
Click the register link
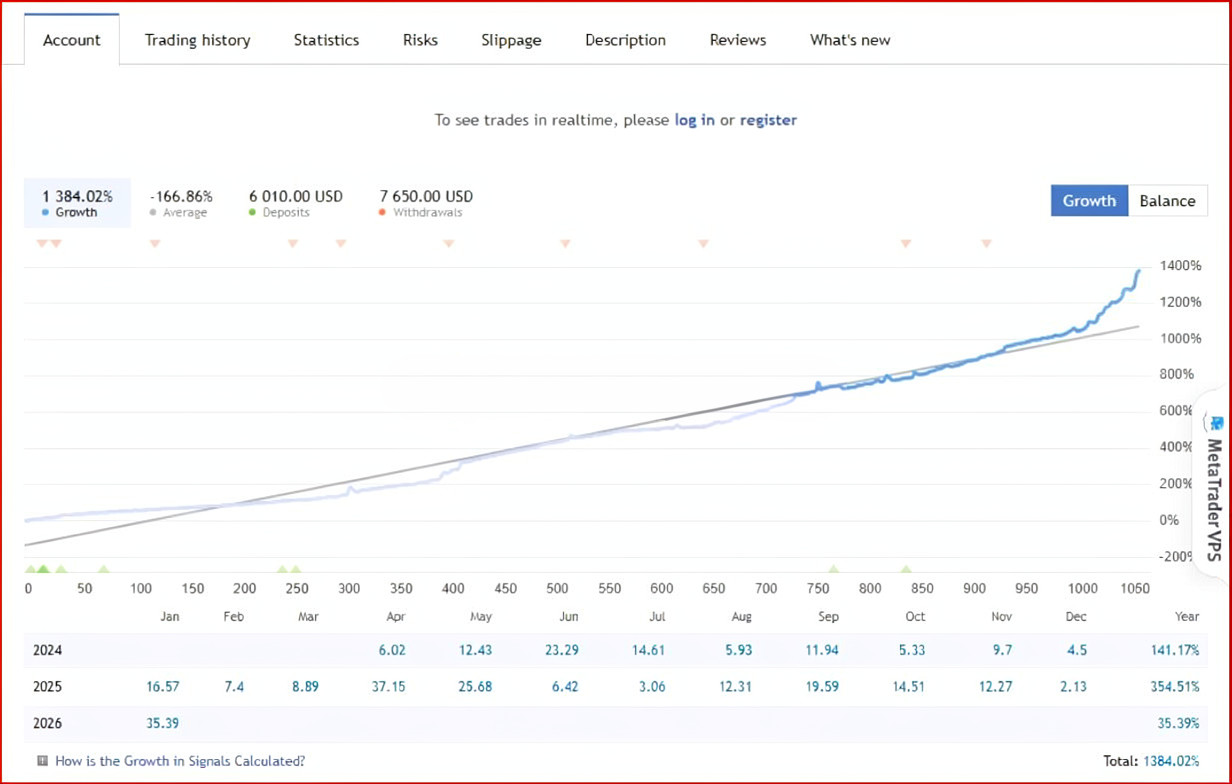[768, 120]
